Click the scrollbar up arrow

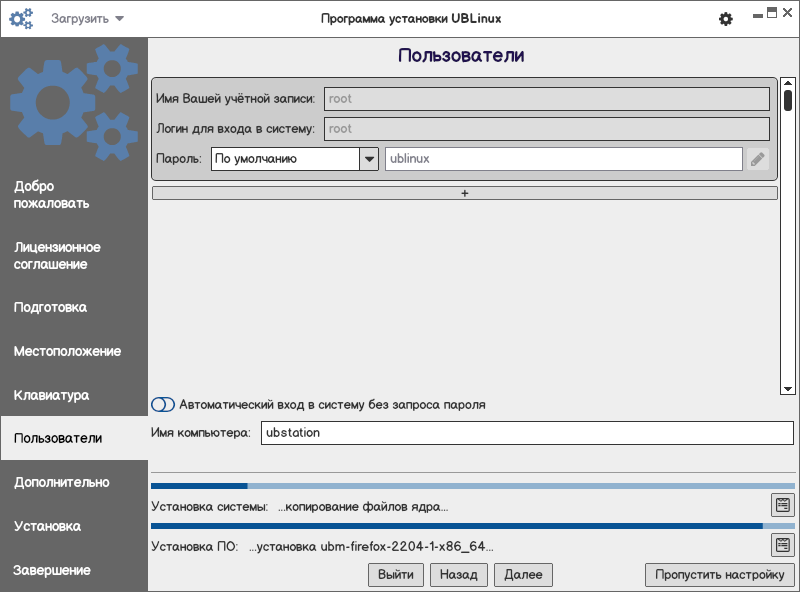(x=788, y=83)
